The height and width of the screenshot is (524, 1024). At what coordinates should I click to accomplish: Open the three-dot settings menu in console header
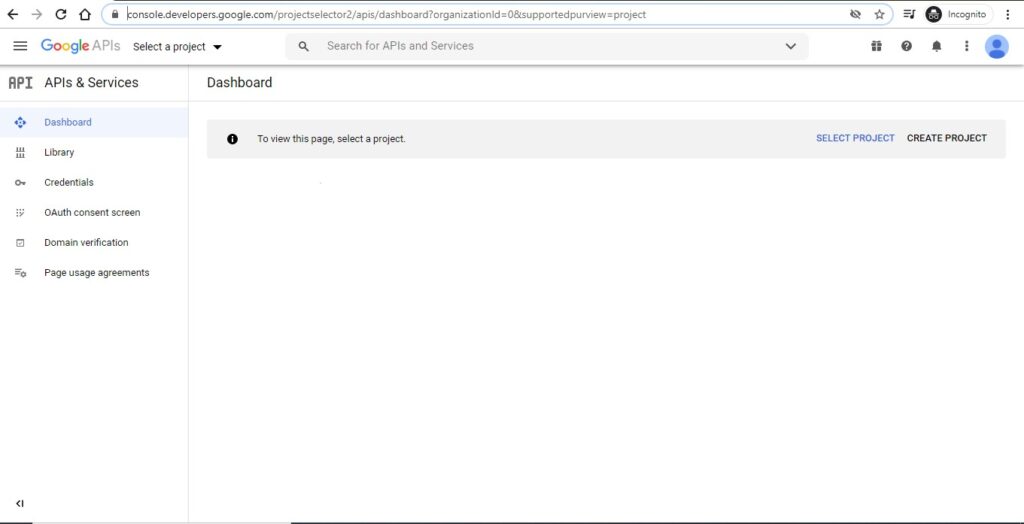(967, 46)
